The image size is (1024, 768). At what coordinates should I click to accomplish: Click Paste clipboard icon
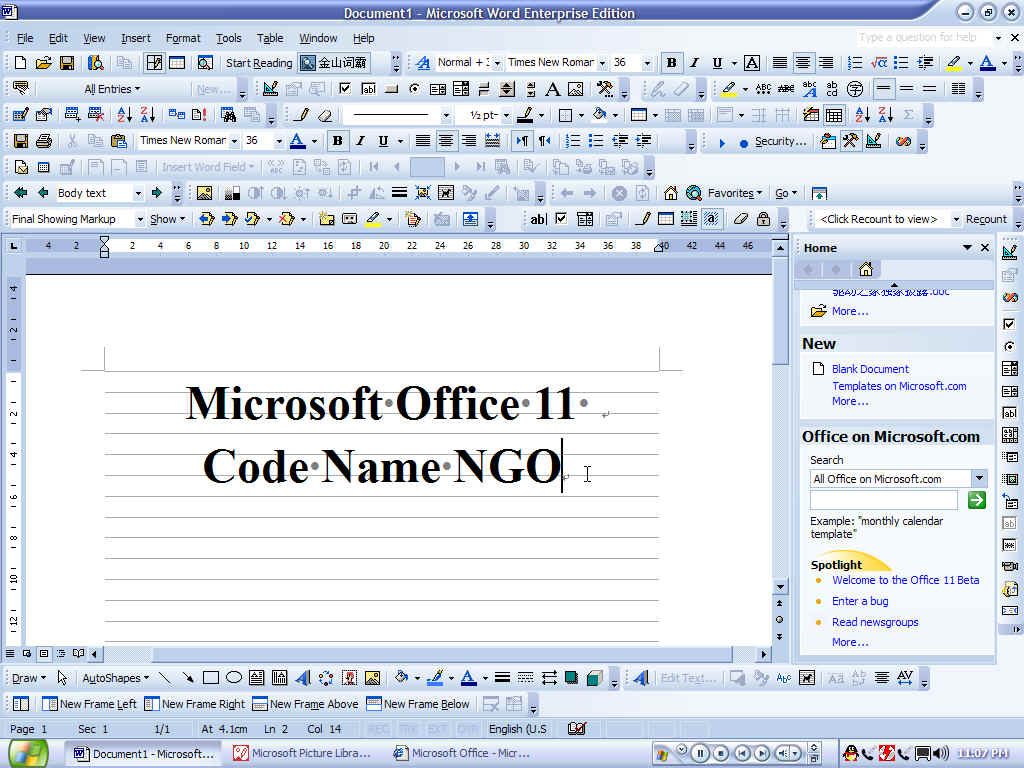[x=118, y=141]
